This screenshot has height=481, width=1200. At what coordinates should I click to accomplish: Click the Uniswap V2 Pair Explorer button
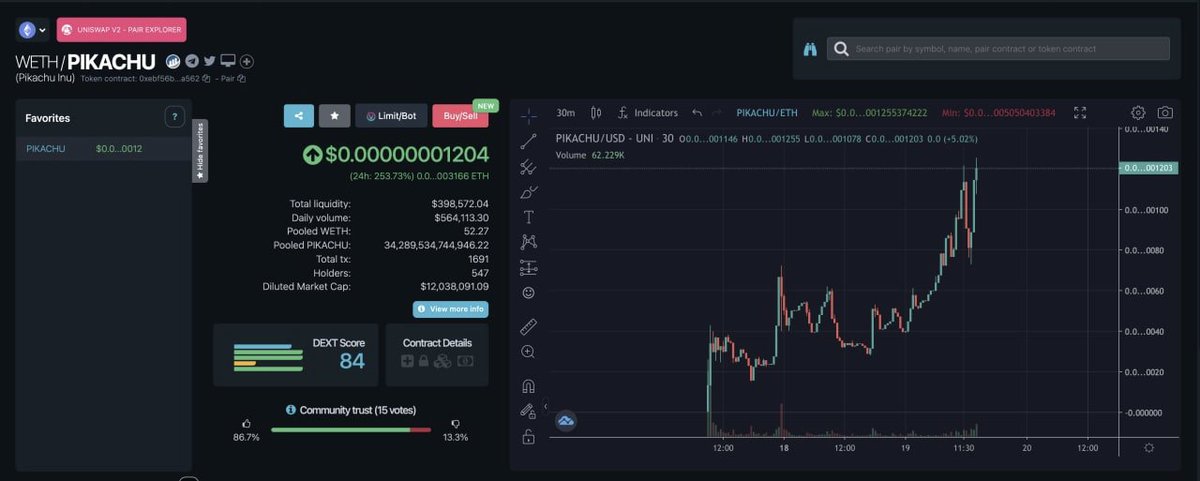pos(121,30)
